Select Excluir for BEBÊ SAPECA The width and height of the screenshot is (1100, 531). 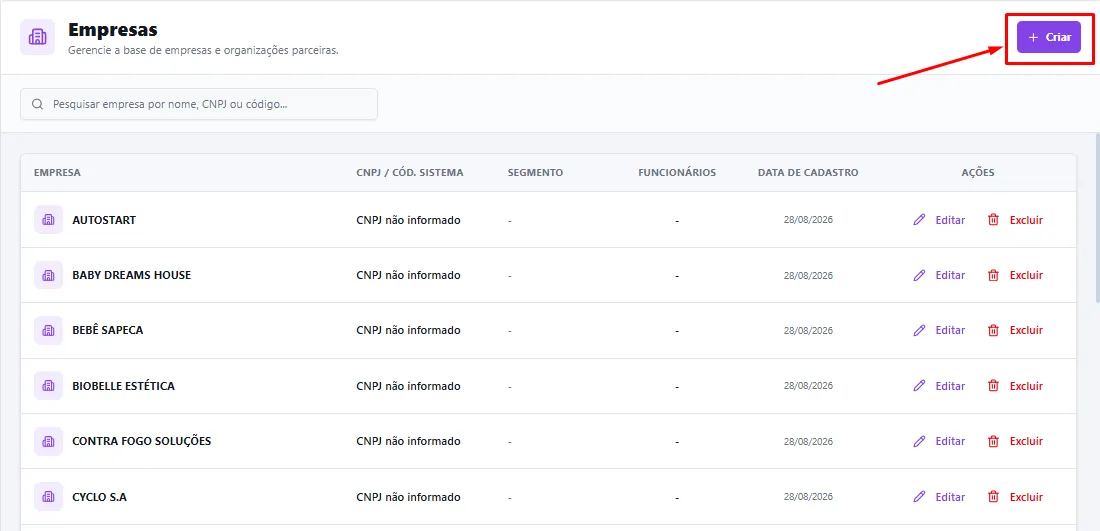[1026, 330]
